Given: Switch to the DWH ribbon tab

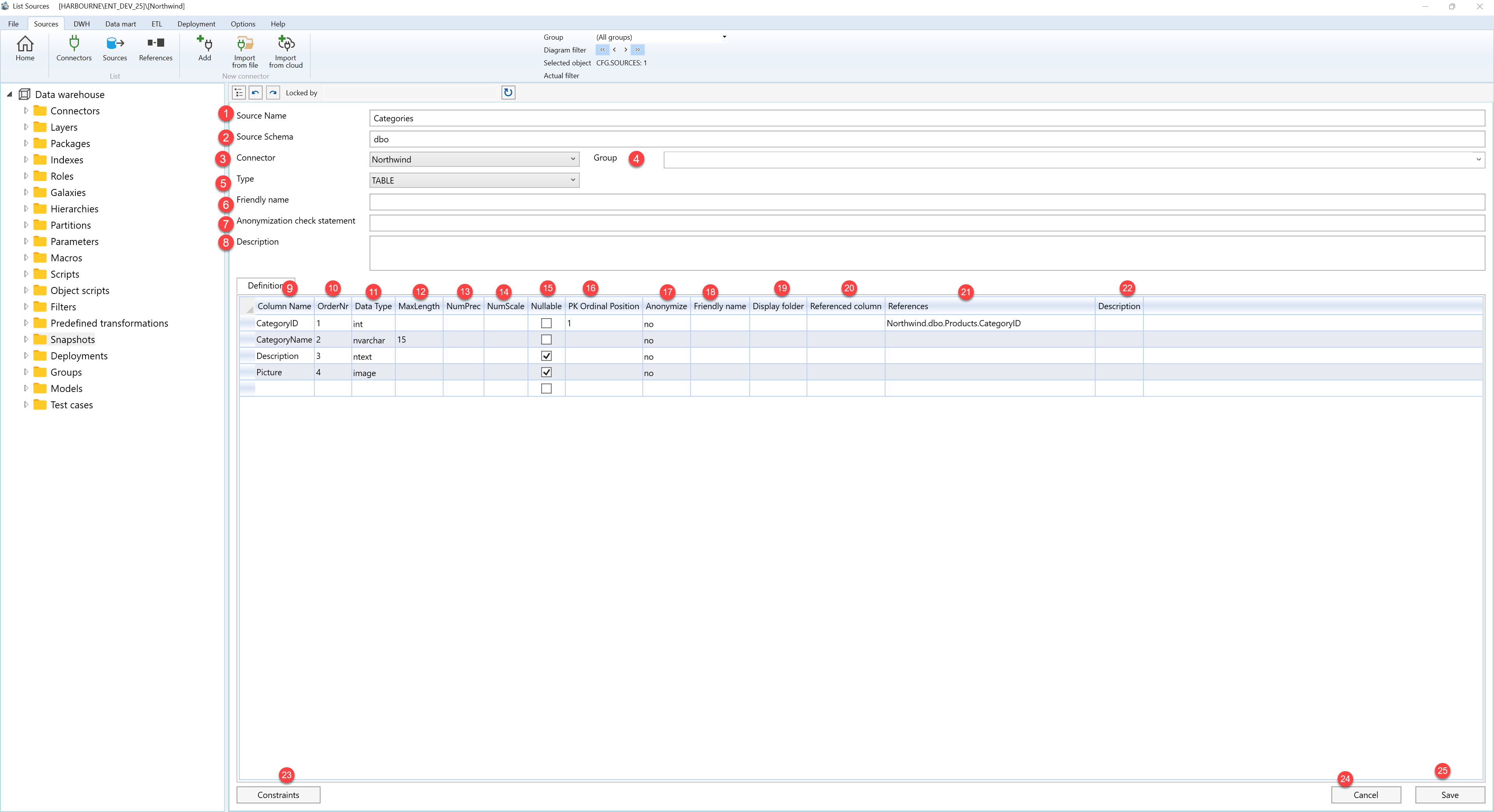Looking at the screenshot, I should [81, 24].
